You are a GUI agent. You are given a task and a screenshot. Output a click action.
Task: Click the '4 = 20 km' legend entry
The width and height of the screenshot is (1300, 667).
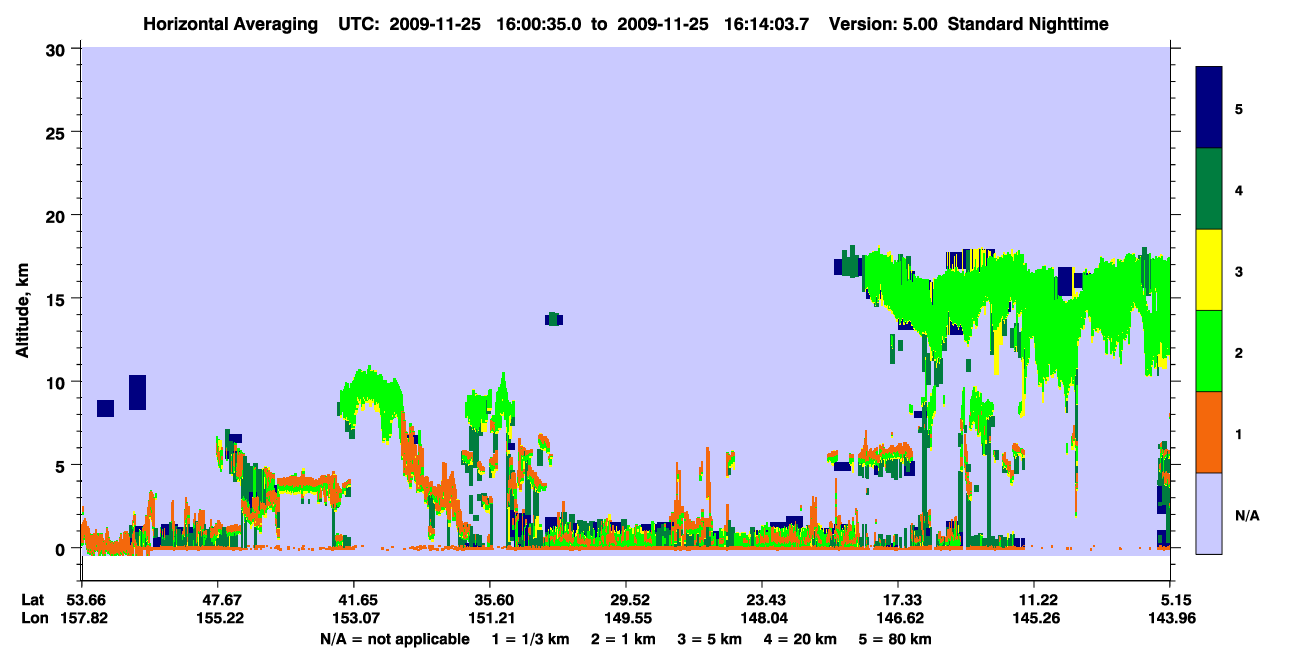pyautogui.click(x=800, y=639)
